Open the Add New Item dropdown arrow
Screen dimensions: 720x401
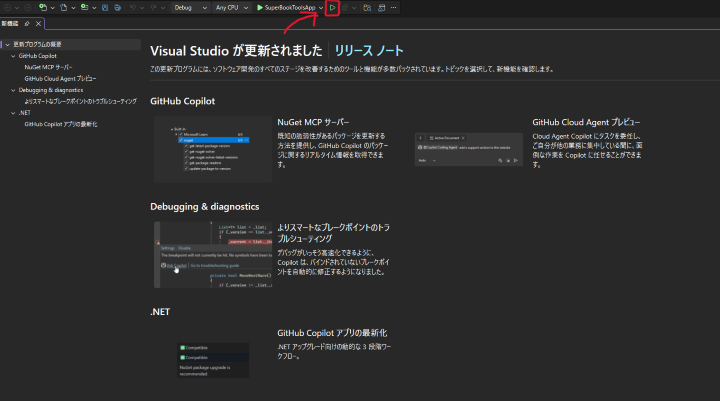click(94, 7)
